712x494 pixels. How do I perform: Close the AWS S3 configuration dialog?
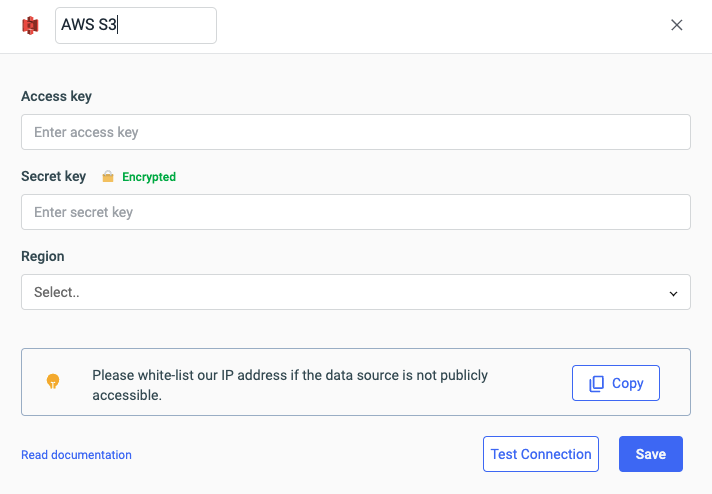coord(677,25)
